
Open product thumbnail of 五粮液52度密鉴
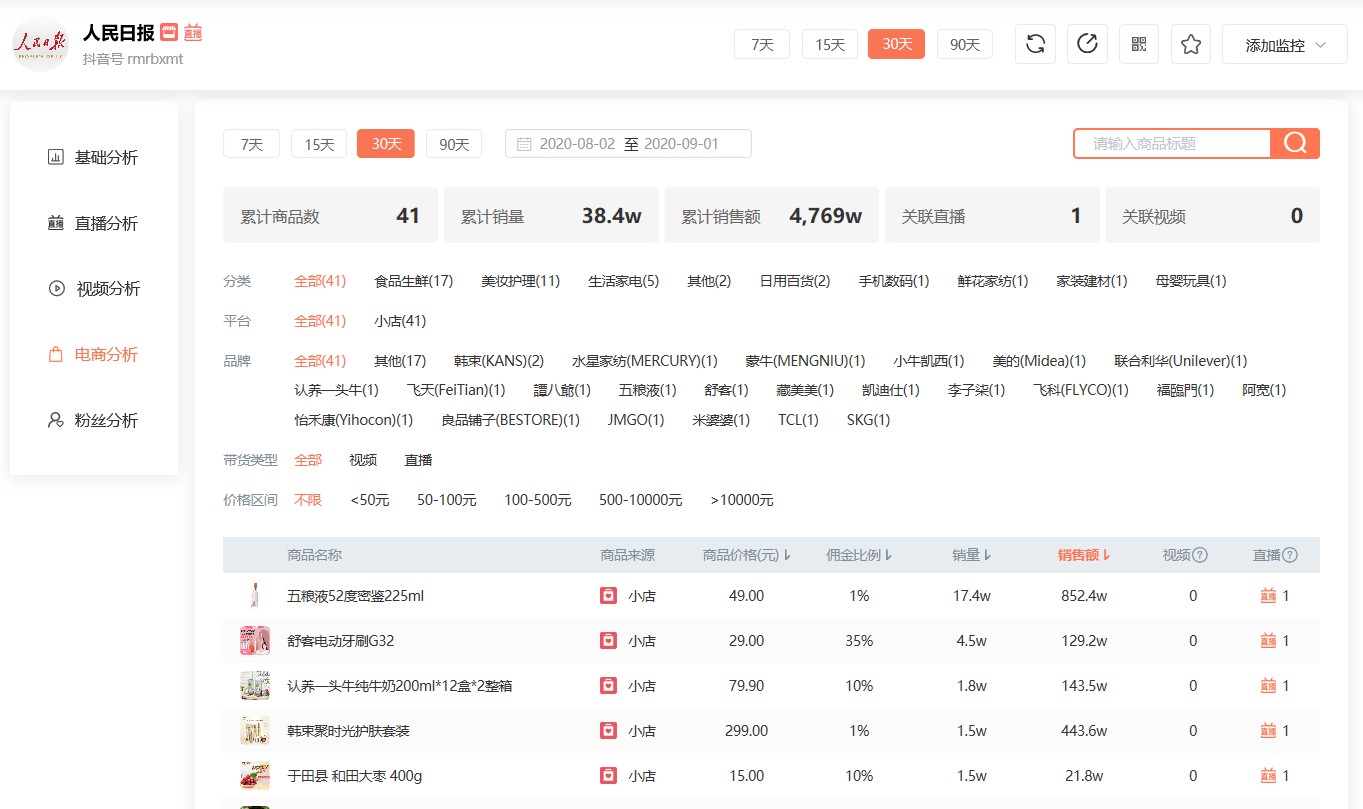[255, 595]
